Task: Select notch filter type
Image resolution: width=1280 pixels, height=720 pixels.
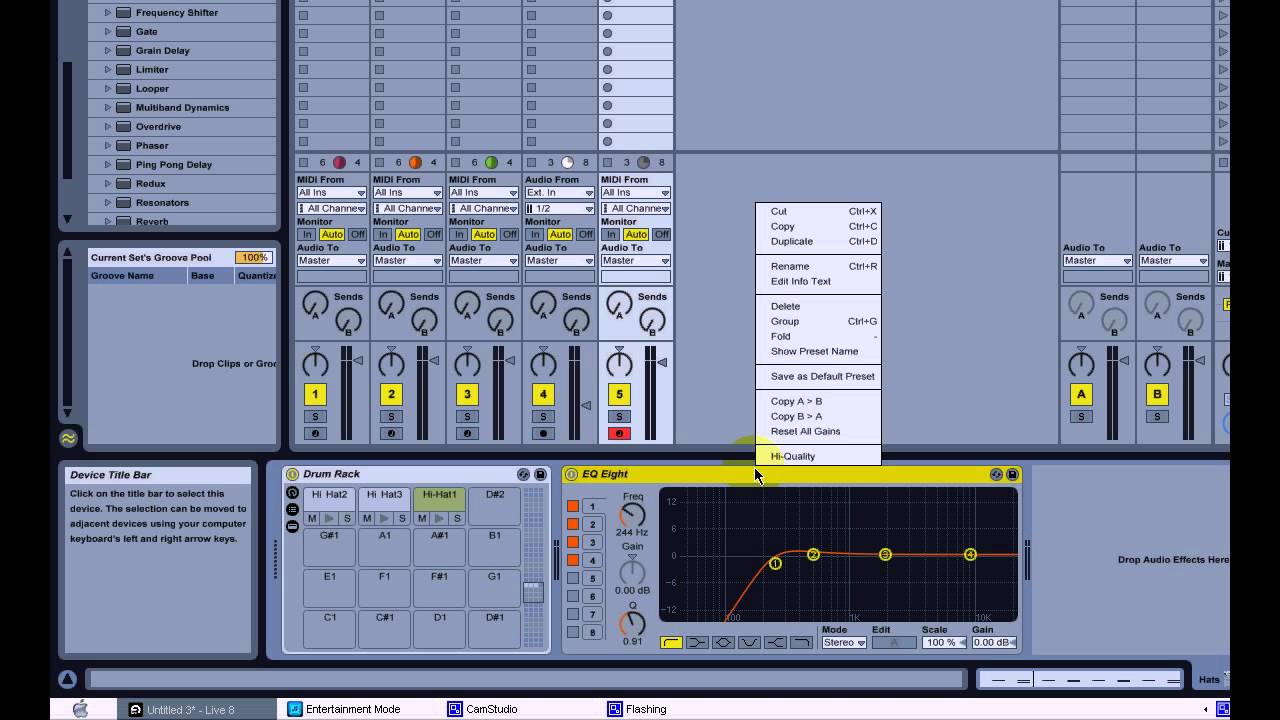Action: (x=749, y=642)
